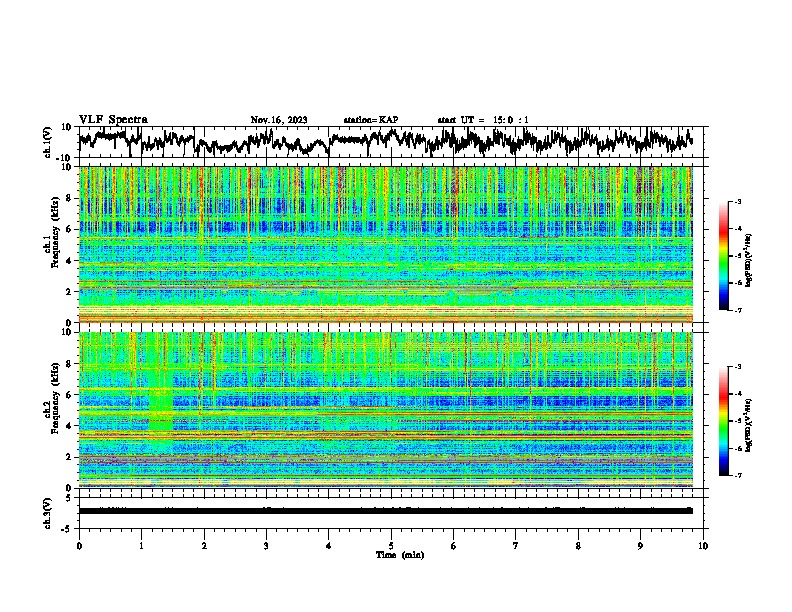Click the ch.1 voltage waveform trace

(385, 141)
